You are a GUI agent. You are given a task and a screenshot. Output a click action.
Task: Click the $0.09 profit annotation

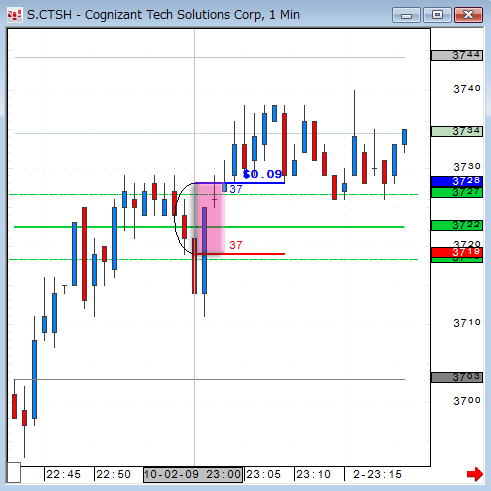pos(263,174)
